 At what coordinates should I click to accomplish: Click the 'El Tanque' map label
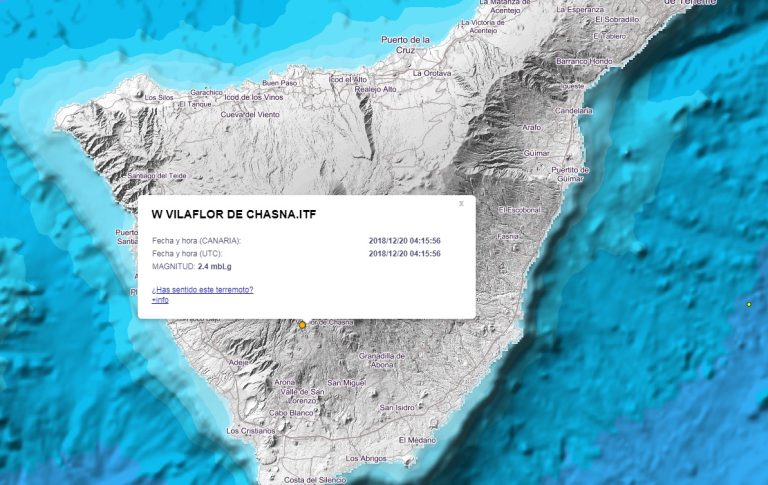[x=195, y=104]
